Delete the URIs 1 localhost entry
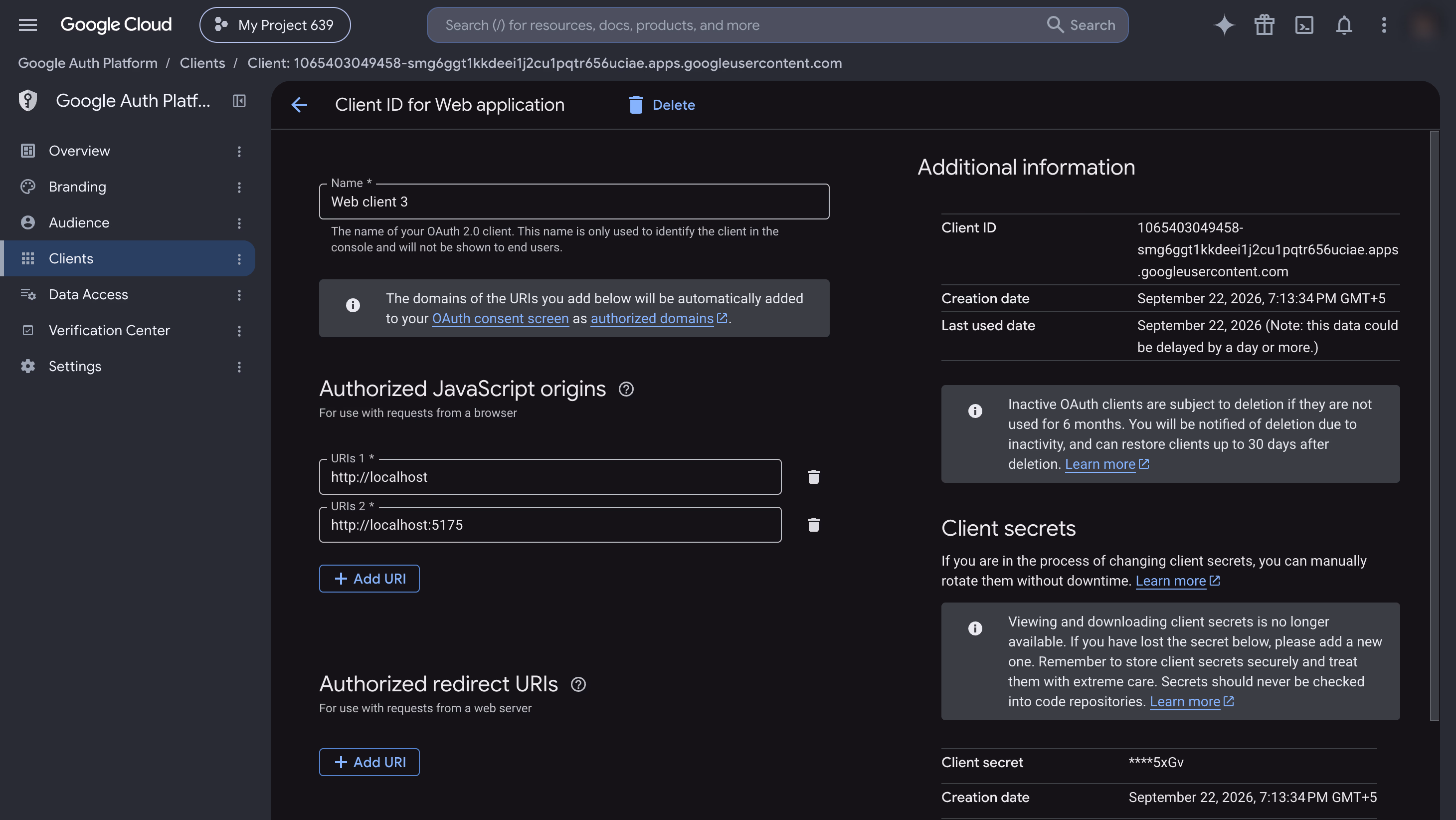Image resolution: width=1456 pixels, height=820 pixels. coord(813,477)
